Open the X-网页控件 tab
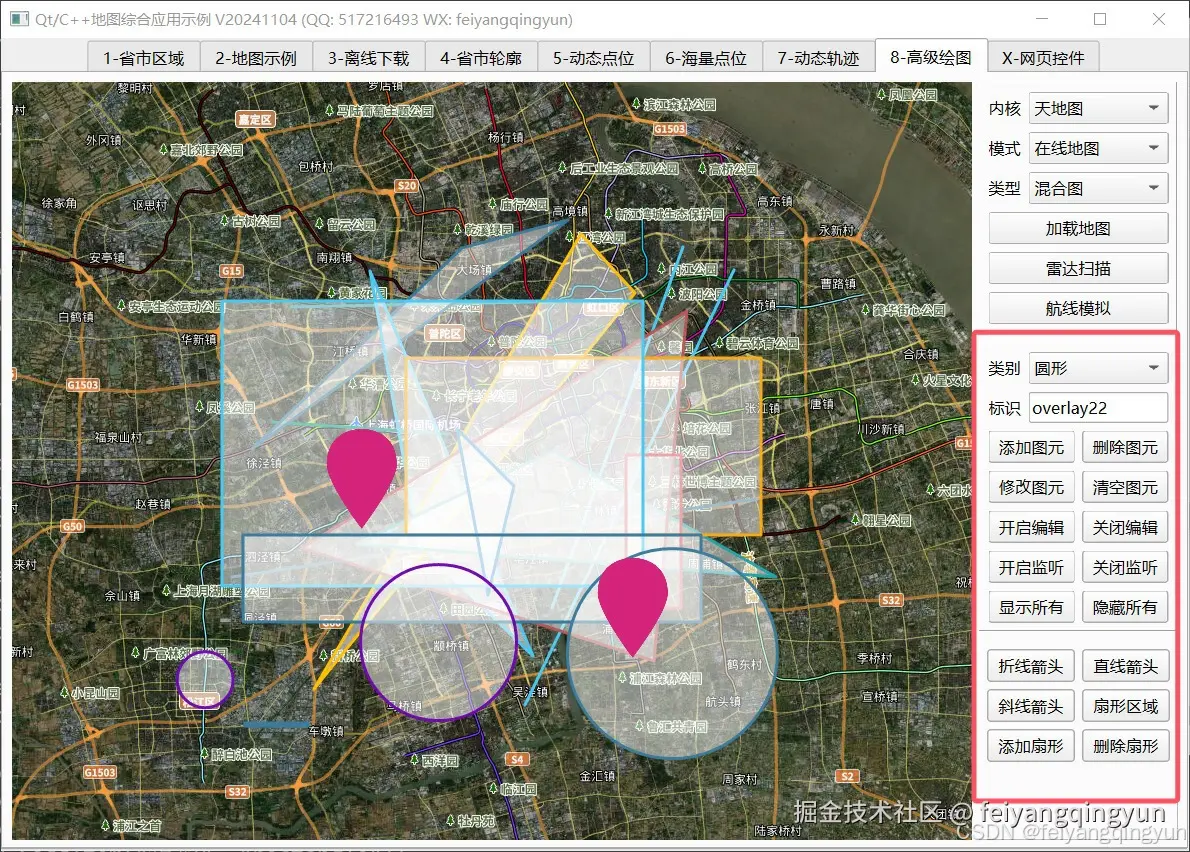This screenshot has height=852, width=1190. (x=1043, y=58)
